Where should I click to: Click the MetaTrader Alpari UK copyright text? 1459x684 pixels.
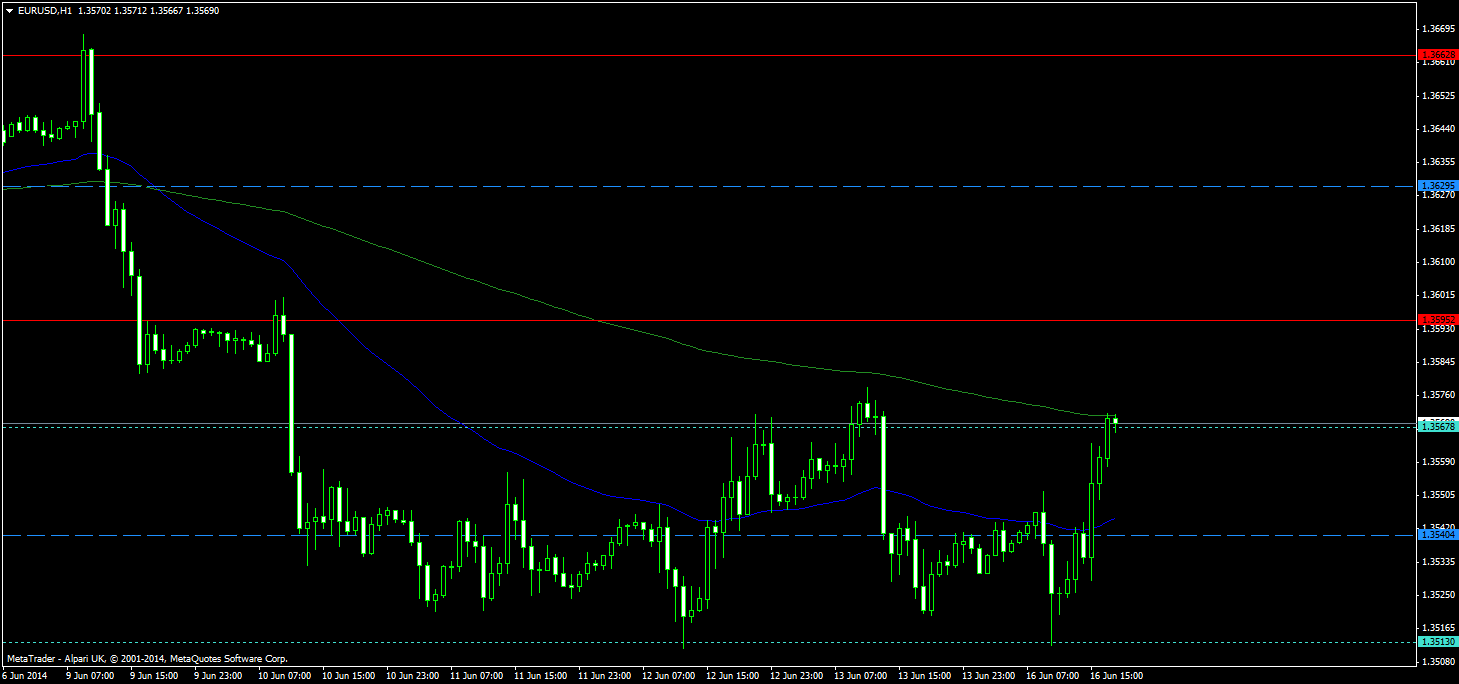147,659
